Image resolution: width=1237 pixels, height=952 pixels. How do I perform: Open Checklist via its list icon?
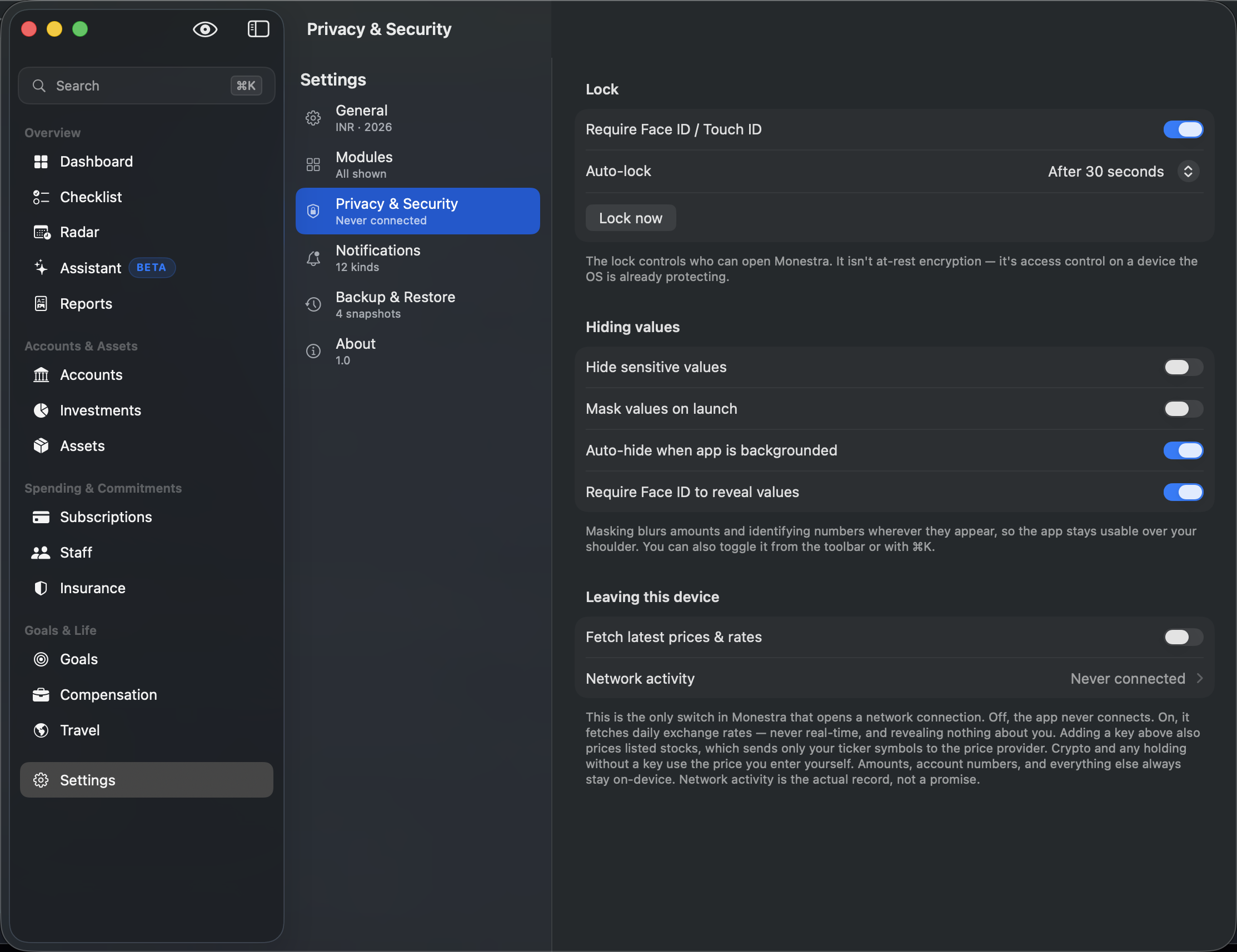41,197
